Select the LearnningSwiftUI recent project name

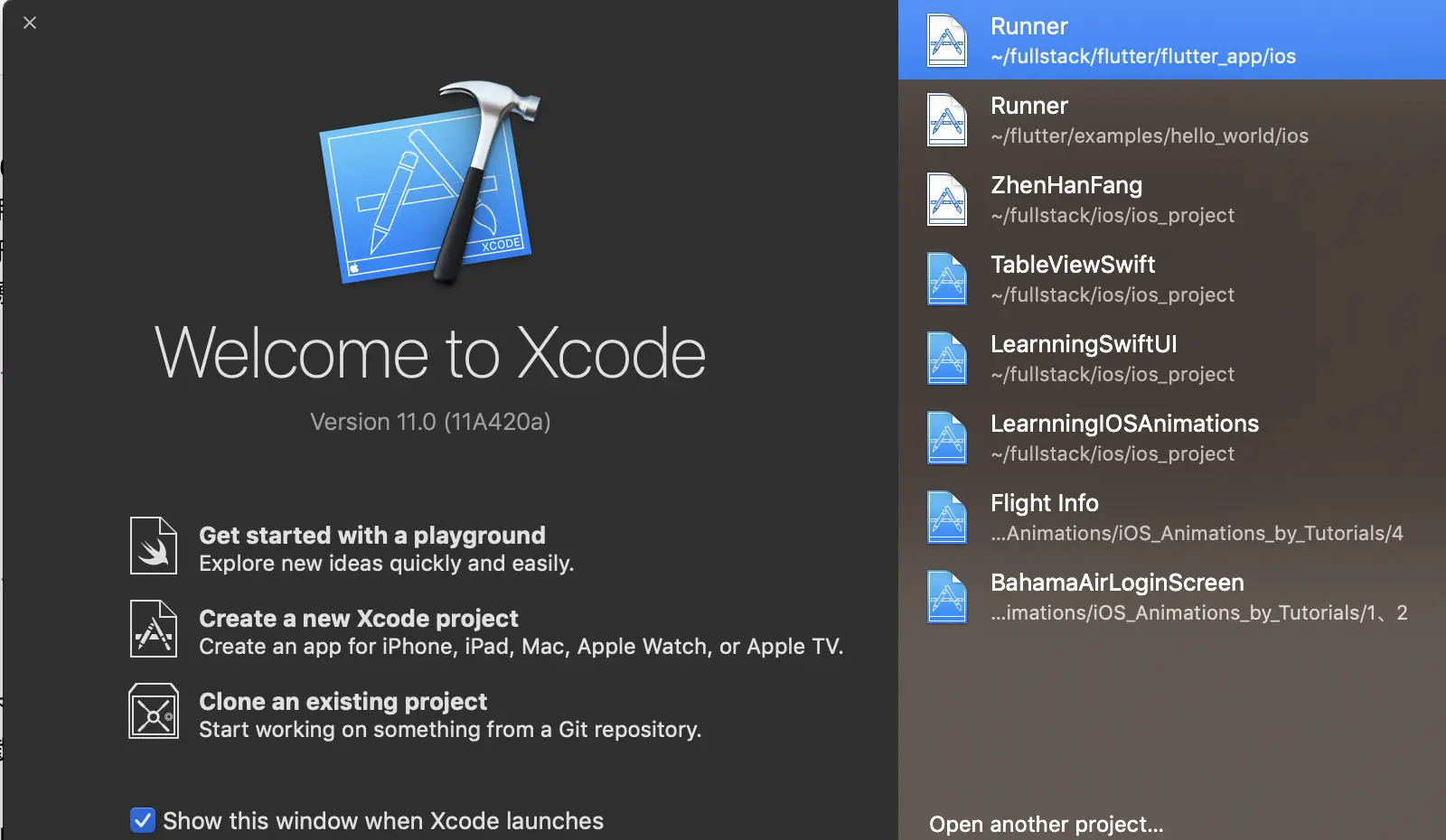[1084, 344]
